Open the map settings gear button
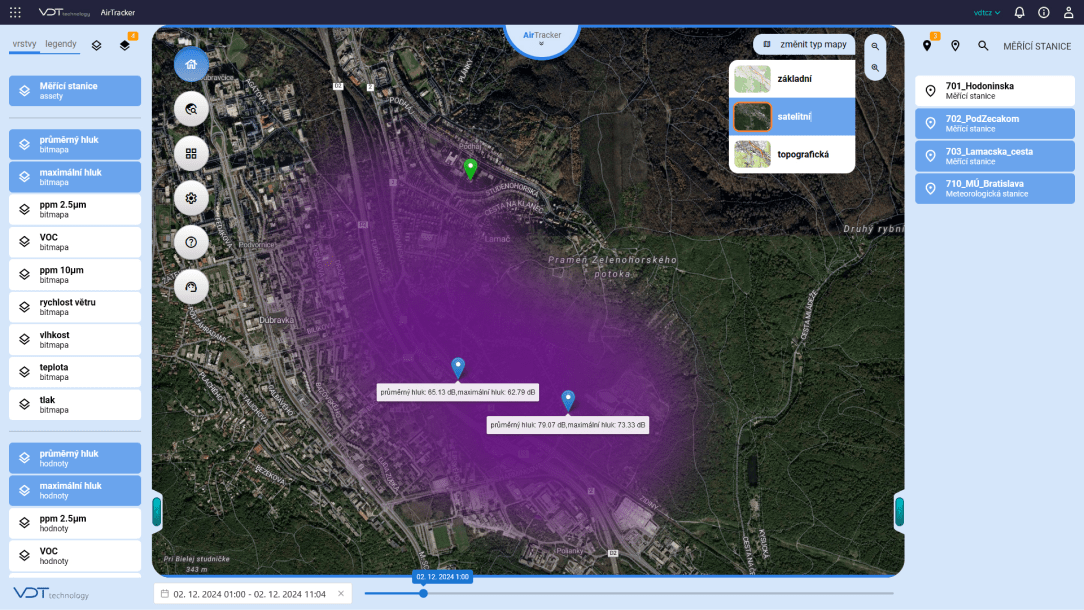The height and width of the screenshot is (610, 1084). 191,198
